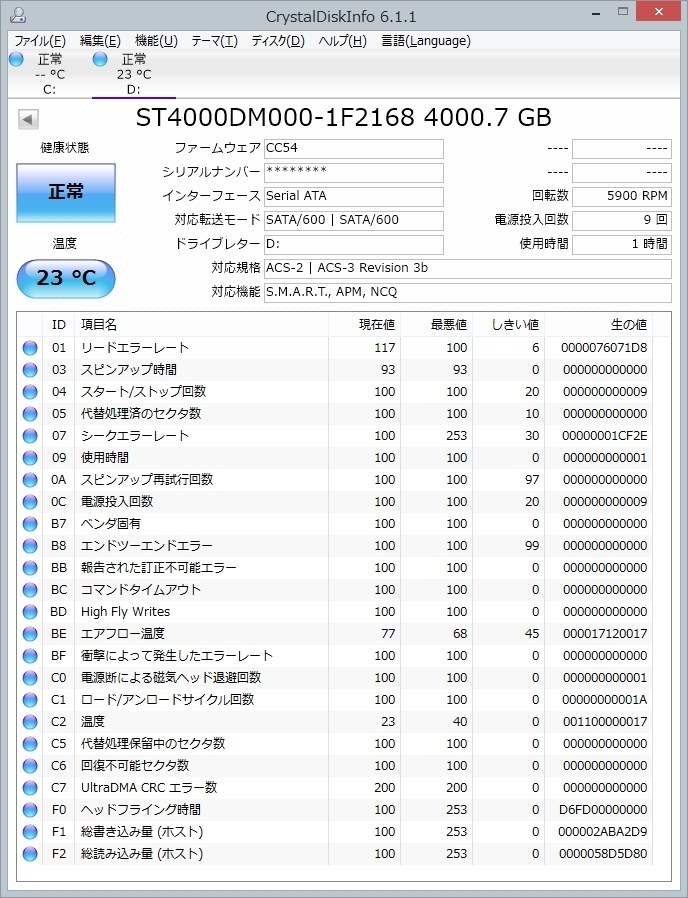The image size is (688, 898).
Task: Click the 現在値 column header
Action: click(x=364, y=325)
